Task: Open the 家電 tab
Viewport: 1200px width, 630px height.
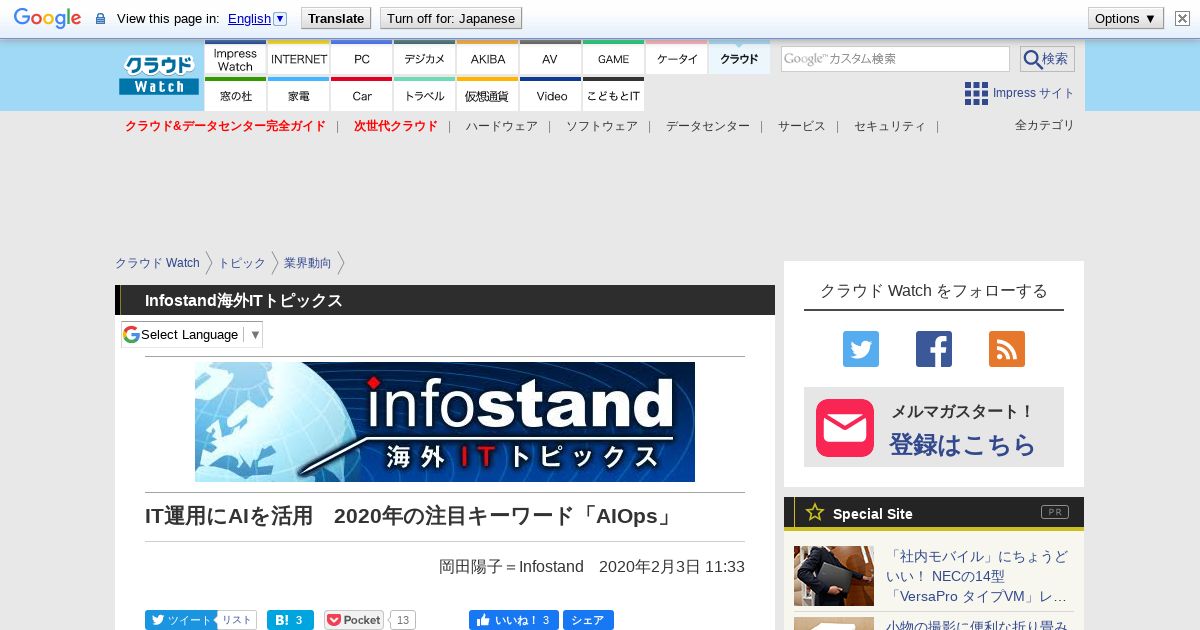Action: pyautogui.click(x=299, y=95)
